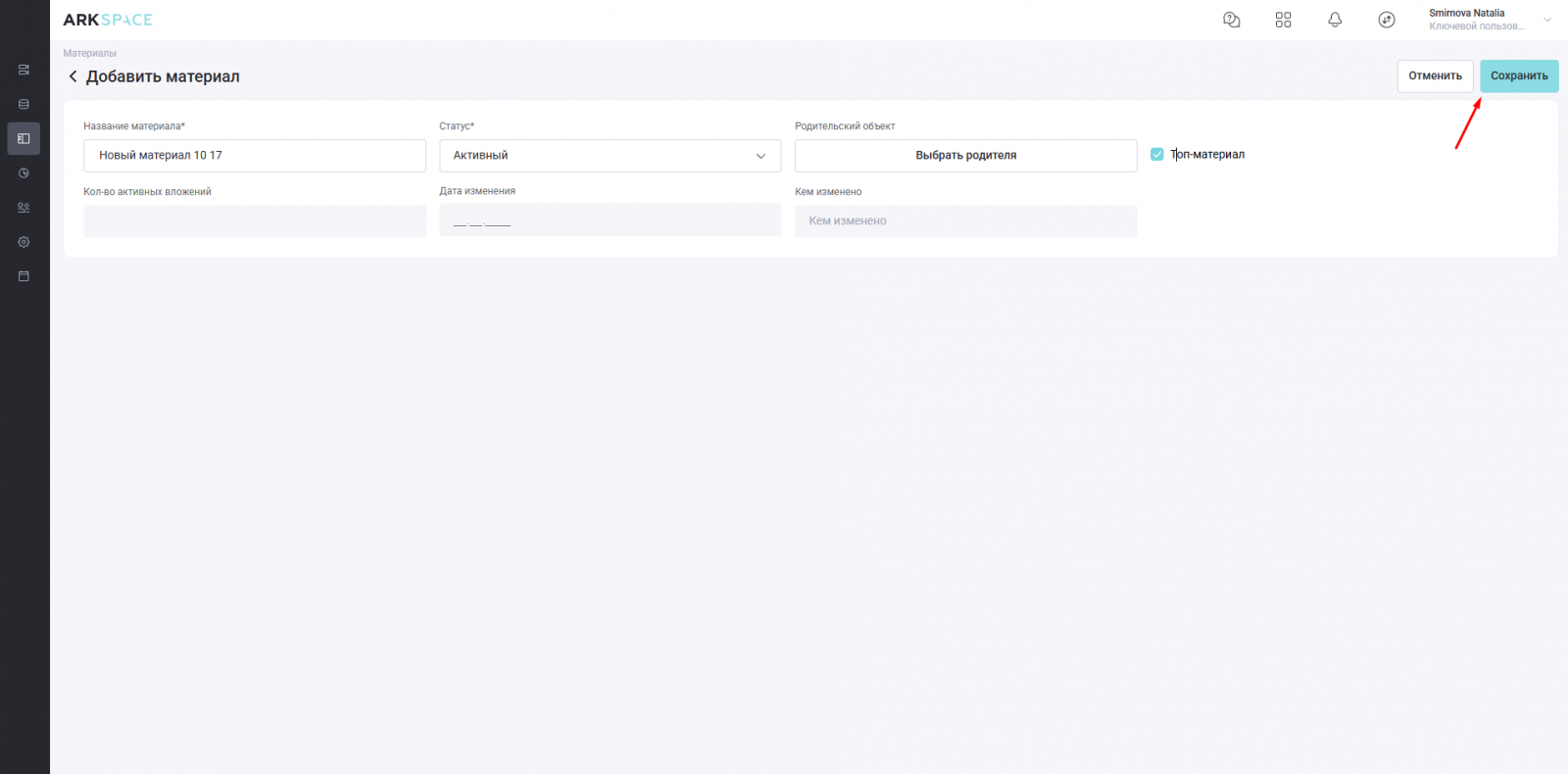The height and width of the screenshot is (774, 1568).
Task: Open the server list icon in sidebar
Action: (24, 70)
